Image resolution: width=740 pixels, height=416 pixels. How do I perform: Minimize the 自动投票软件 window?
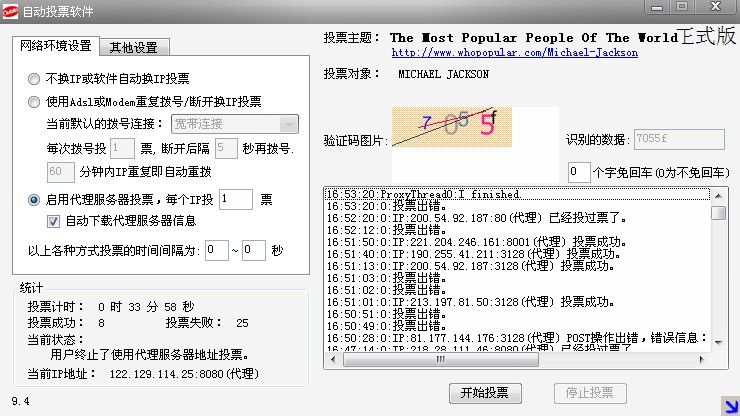pos(657,7)
